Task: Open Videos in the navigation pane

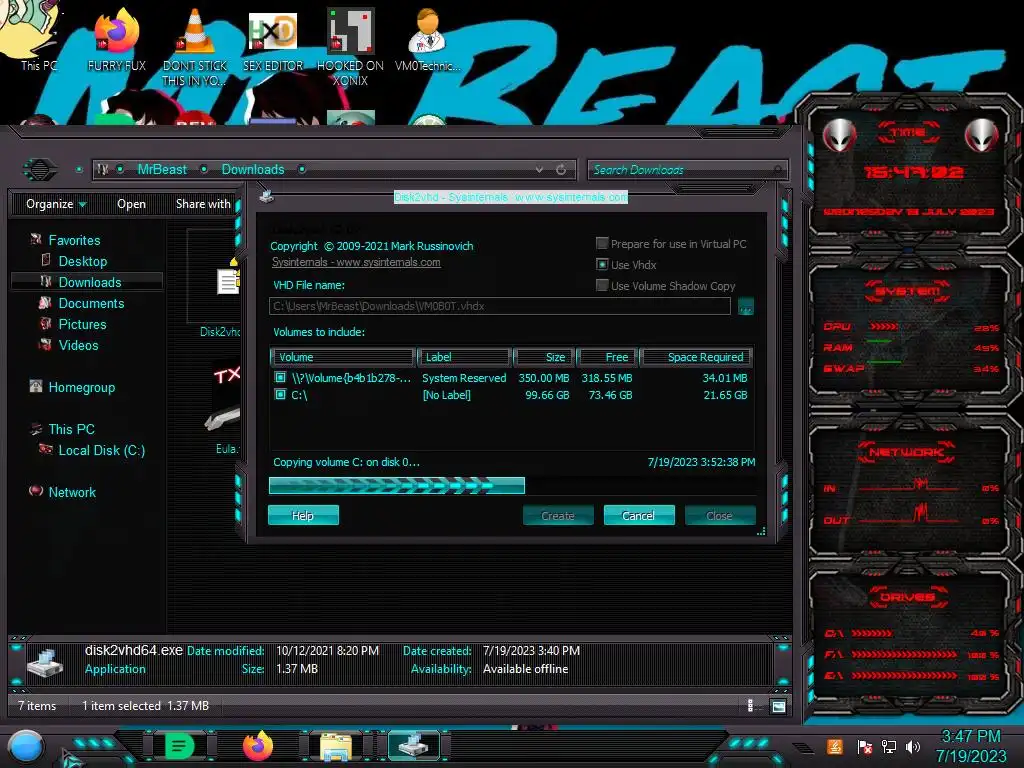Action: point(78,345)
